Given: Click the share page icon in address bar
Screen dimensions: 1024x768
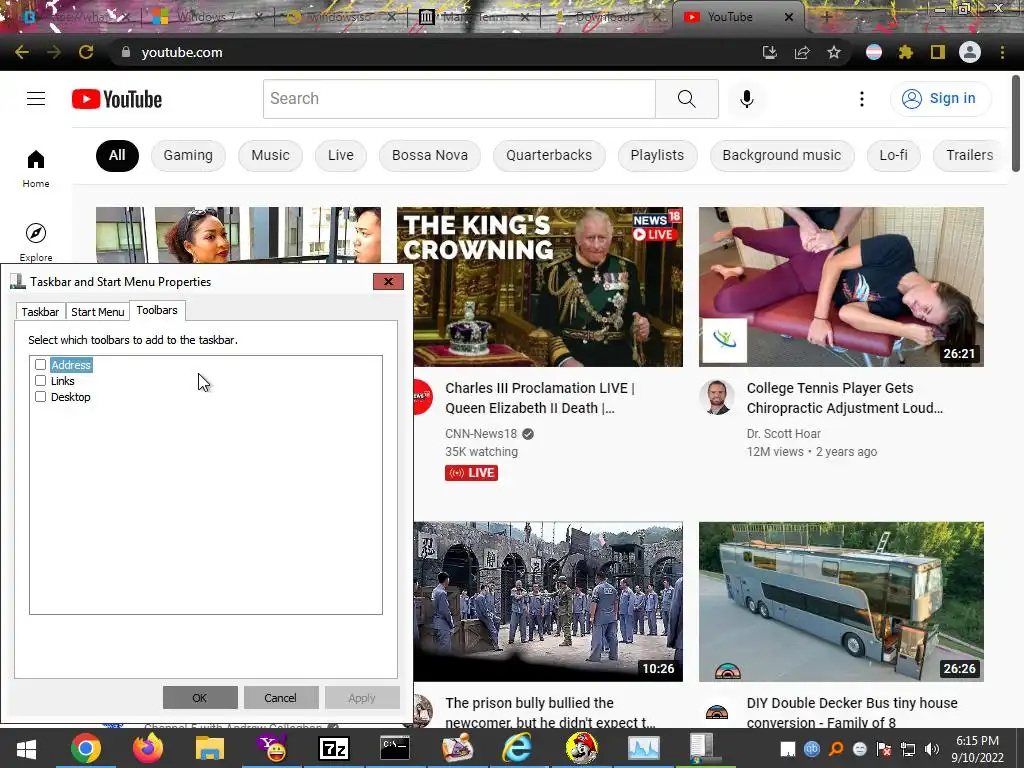Looking at the screenshot, I should pos(802,52).
